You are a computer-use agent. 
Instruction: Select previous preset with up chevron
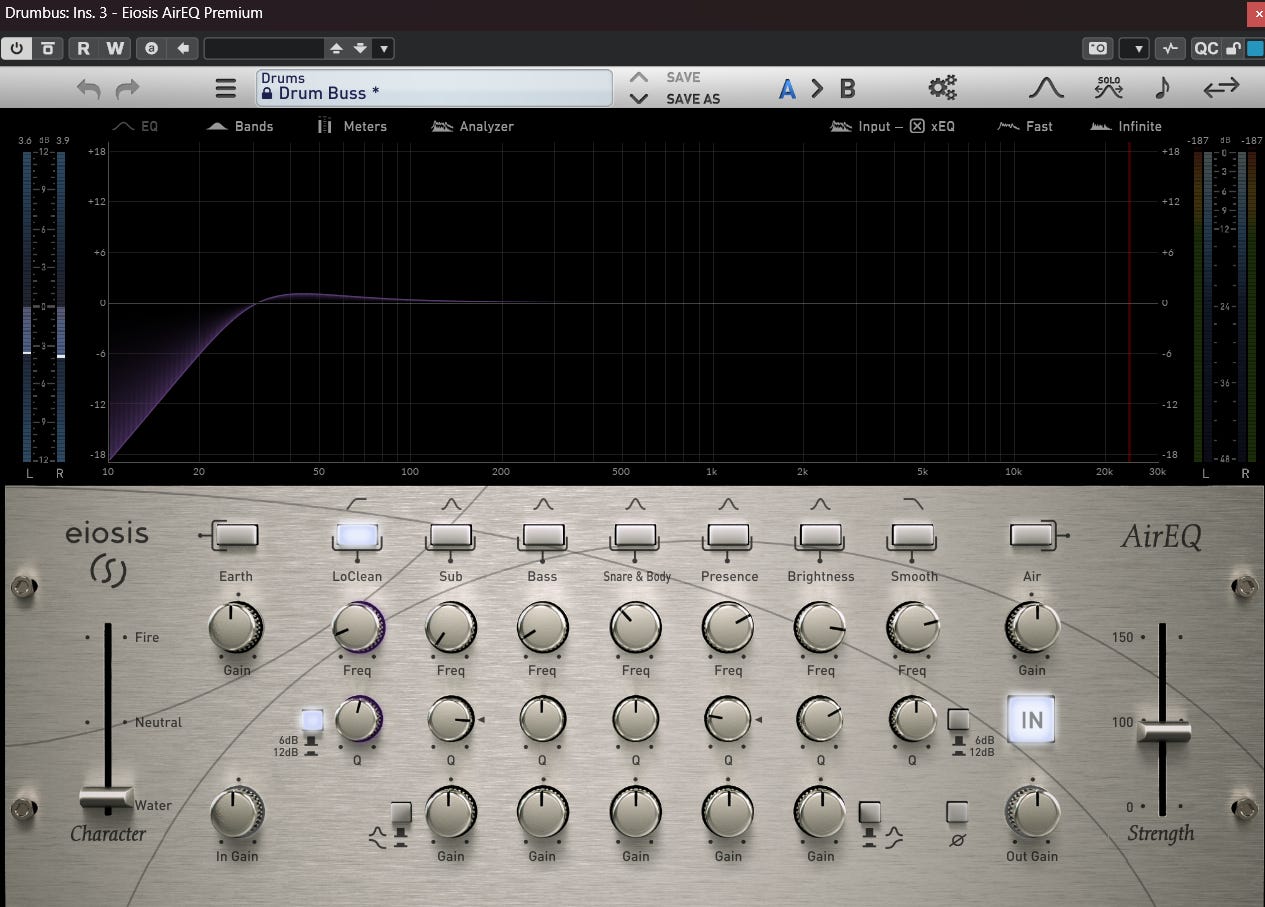[x=639, y=77]
